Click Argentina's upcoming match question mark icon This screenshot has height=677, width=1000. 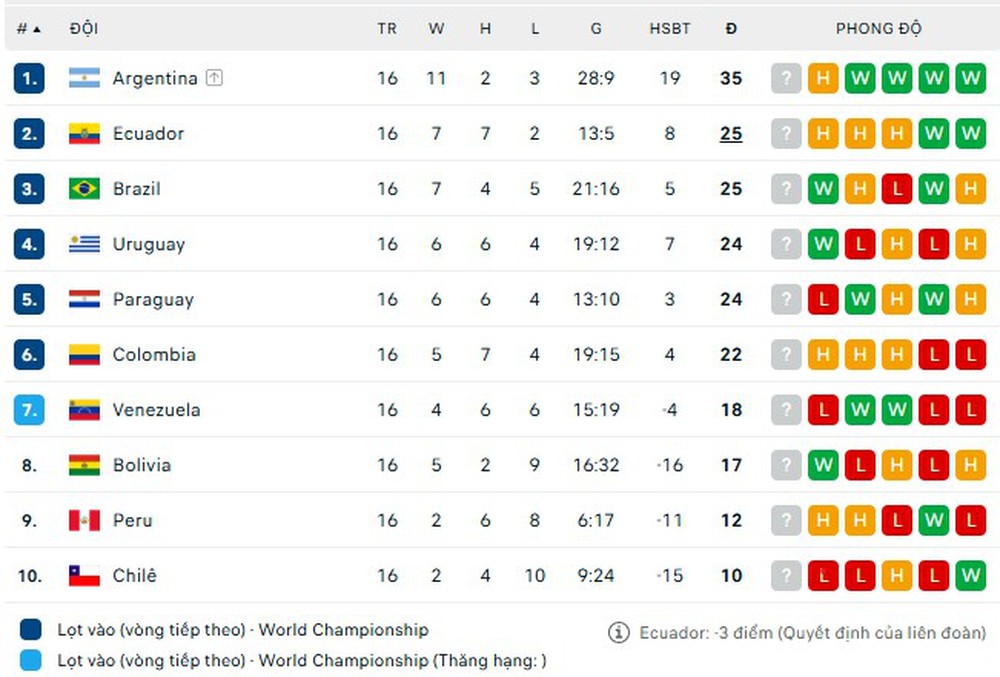pyautogui.click(x=786, y=78)
